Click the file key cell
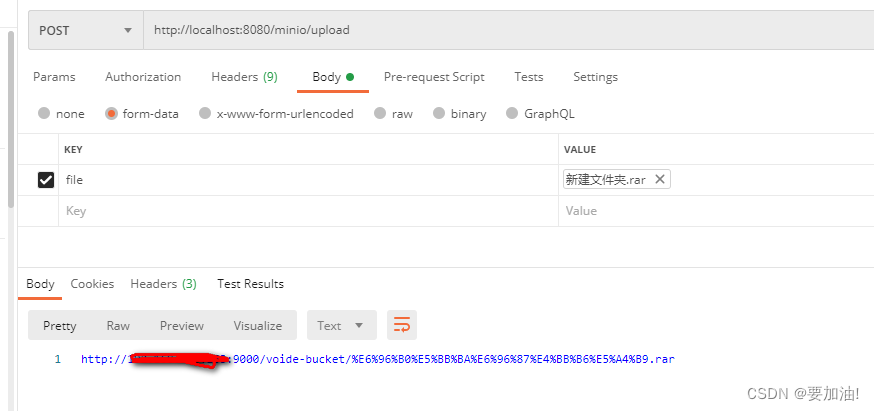 [308, 180]
